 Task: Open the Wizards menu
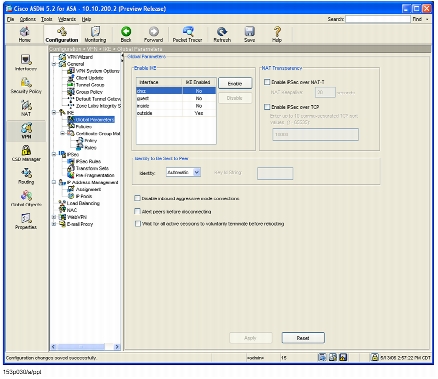(67, 19)
